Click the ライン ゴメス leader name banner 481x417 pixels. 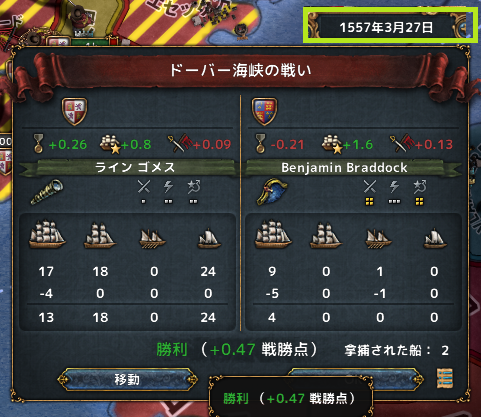tap(135, 167)
